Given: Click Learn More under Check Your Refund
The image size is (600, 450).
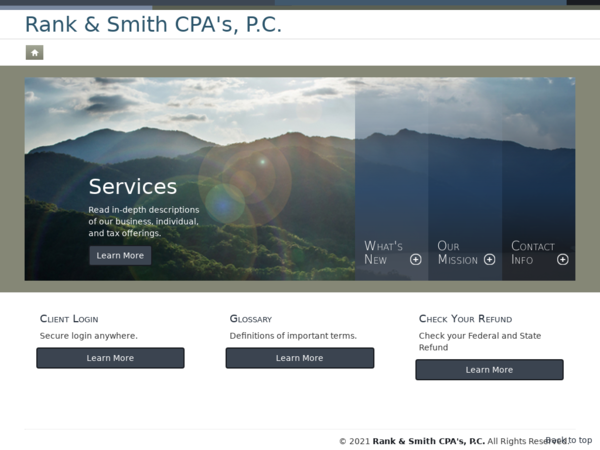Looking at the screenshot, I should pyautogui.click(x=489, y=370).
